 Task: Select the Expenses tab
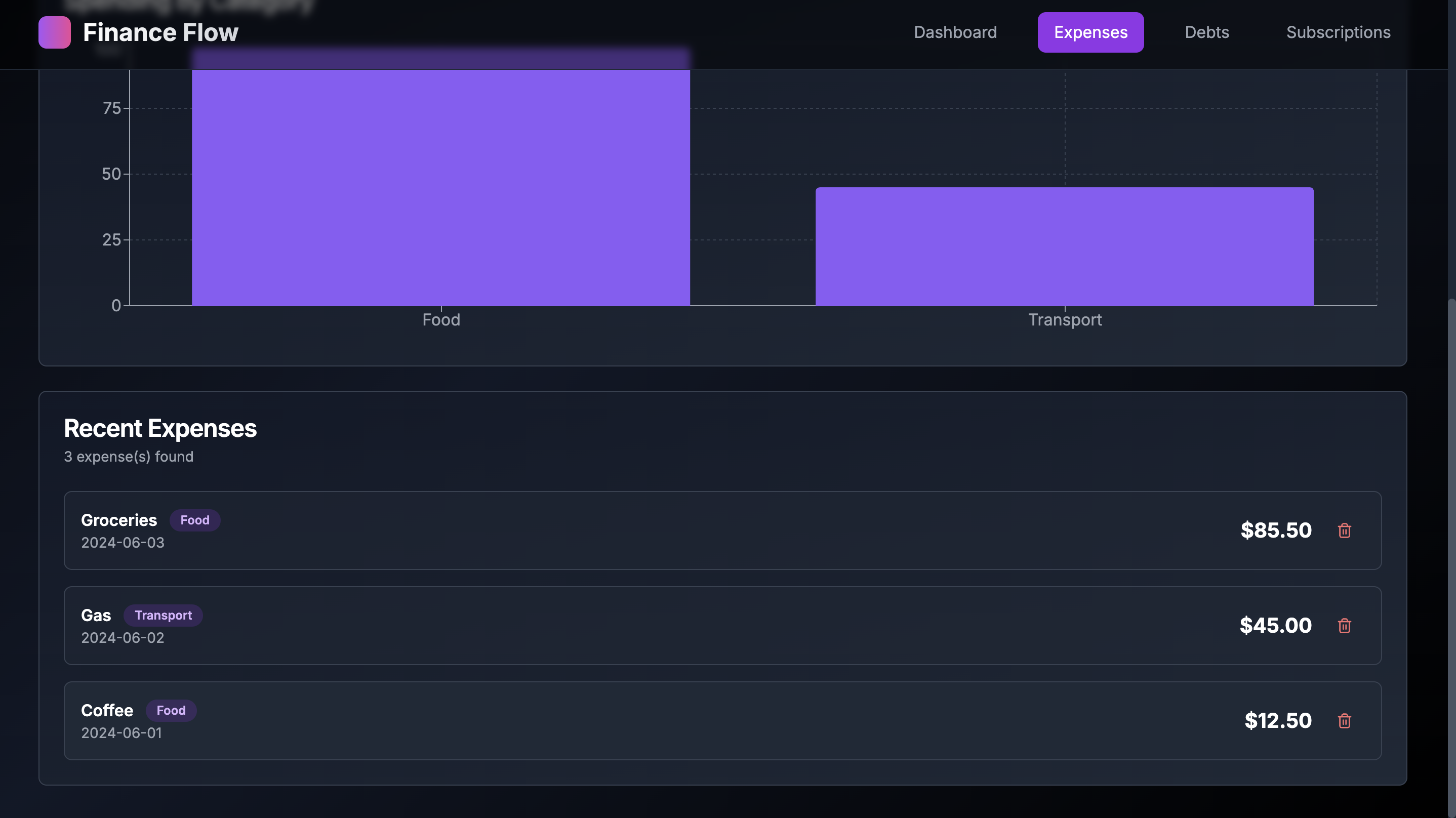click(x=1090, y=32)
